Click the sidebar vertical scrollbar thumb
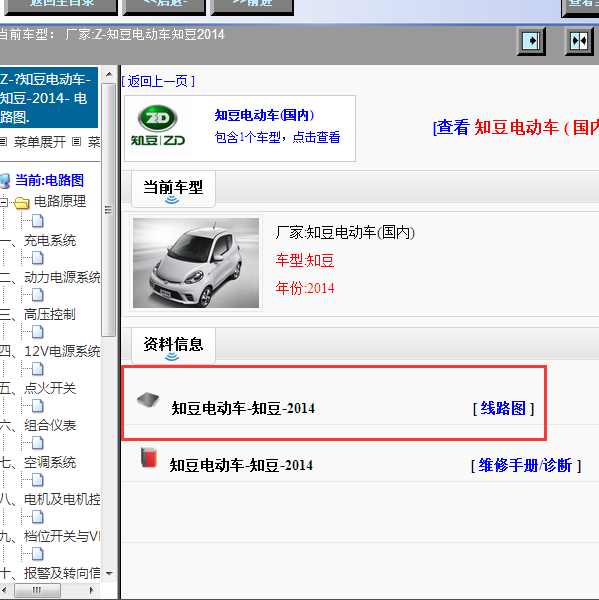Screen dimensions: 599x600 click(x=109, y=210)
